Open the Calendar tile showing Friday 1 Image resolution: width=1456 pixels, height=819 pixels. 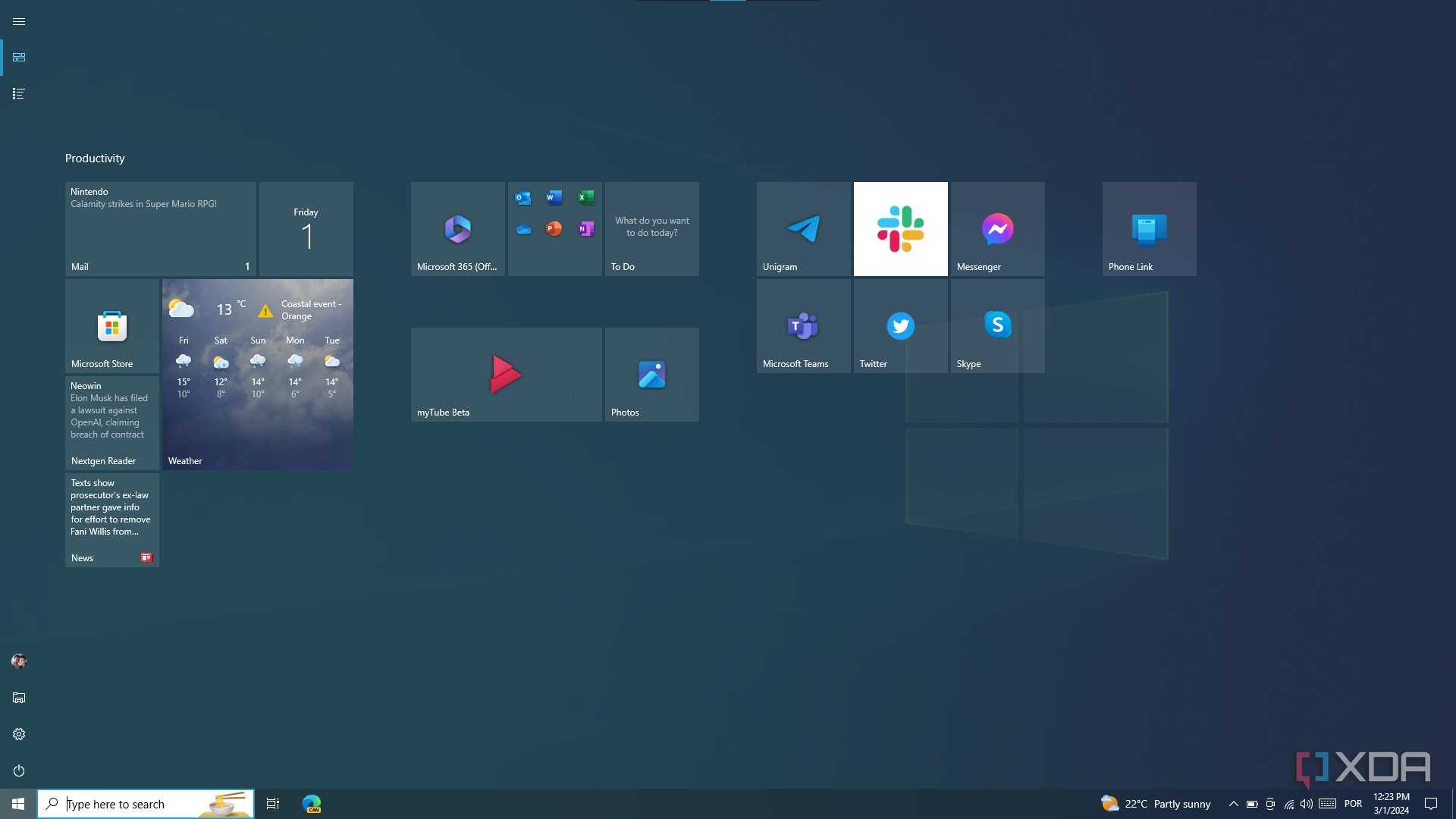(306, 229)
